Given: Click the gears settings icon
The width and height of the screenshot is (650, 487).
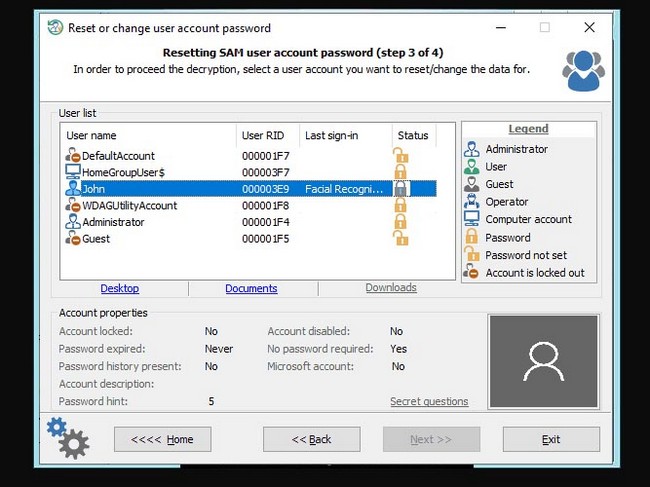Looking at the screenshot, I should (67, 438).
